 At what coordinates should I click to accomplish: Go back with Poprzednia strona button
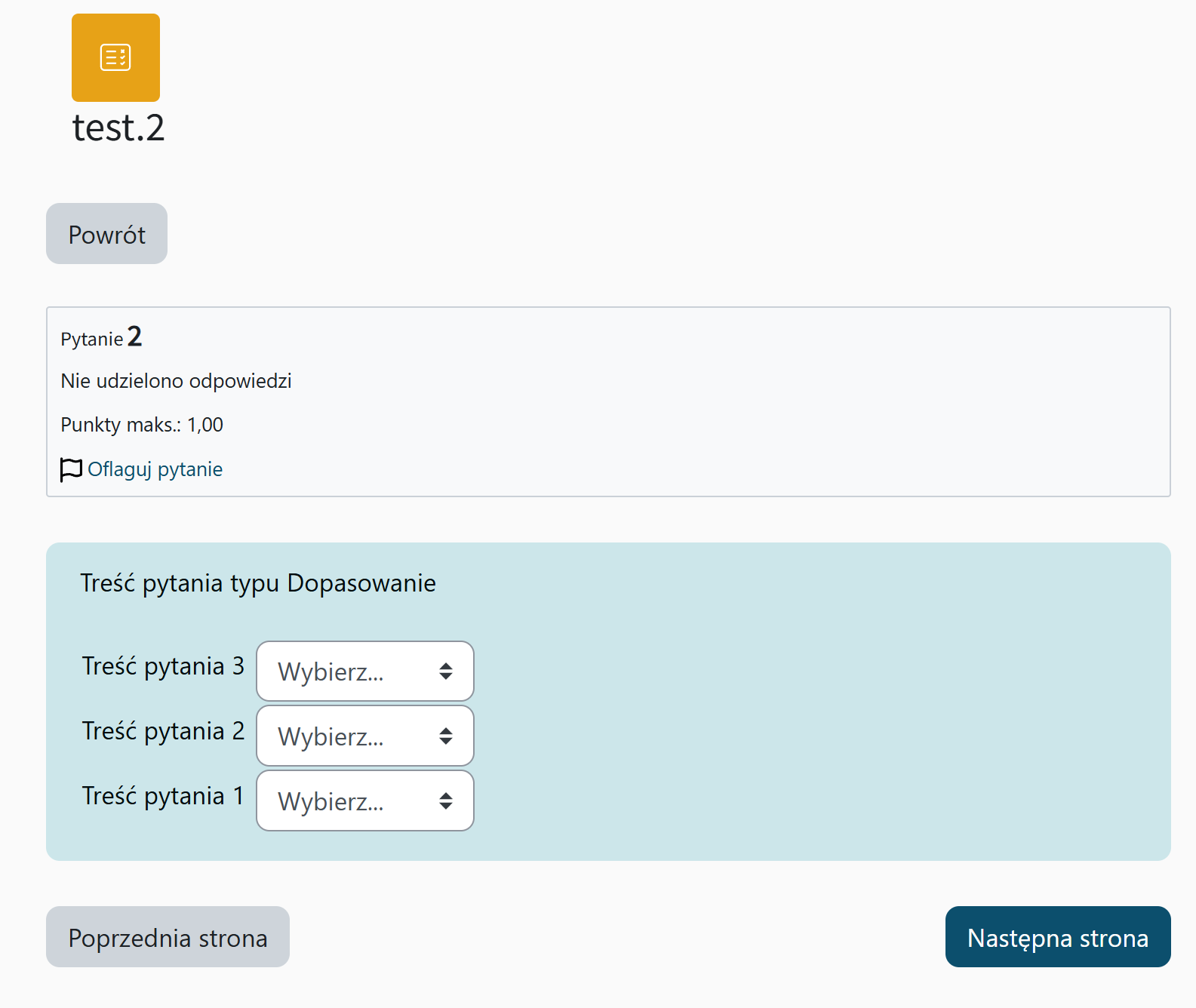pyautogui.click(x=168, y=937)
